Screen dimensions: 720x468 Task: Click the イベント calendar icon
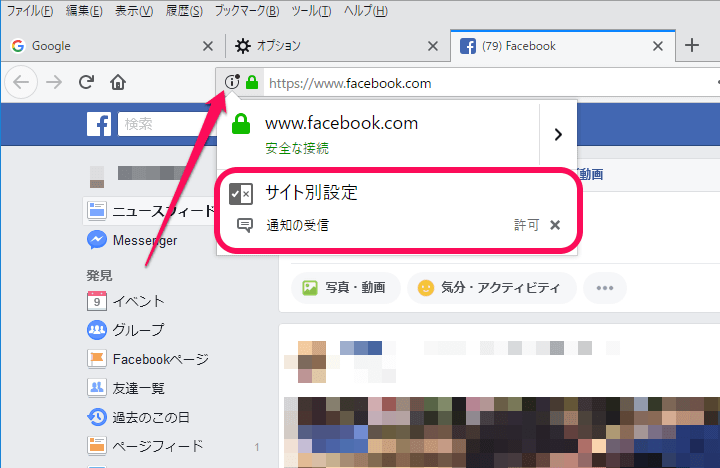coord(97,301)
